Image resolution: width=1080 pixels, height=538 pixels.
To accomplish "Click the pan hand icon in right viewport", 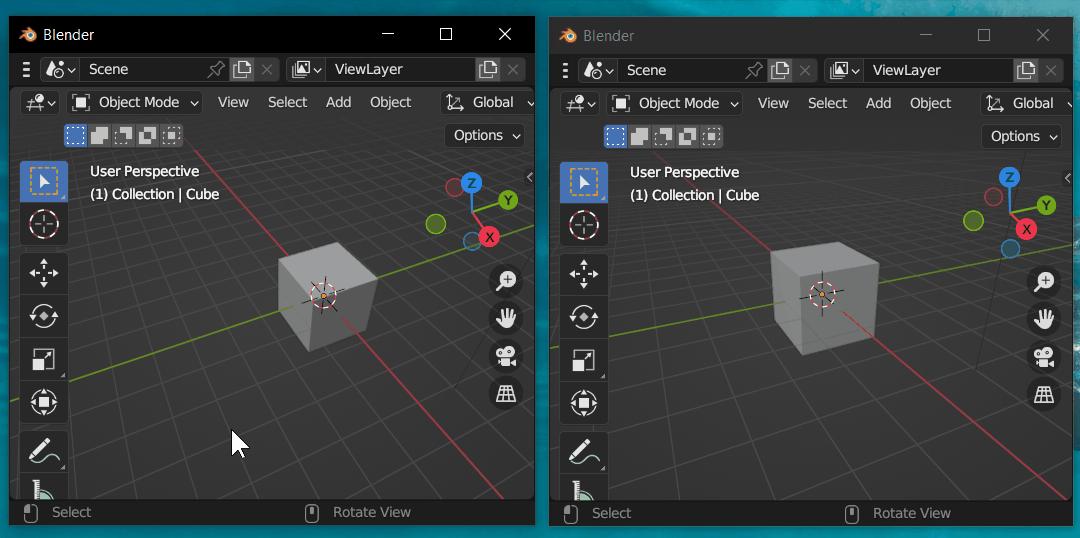I will (1044, 319).
